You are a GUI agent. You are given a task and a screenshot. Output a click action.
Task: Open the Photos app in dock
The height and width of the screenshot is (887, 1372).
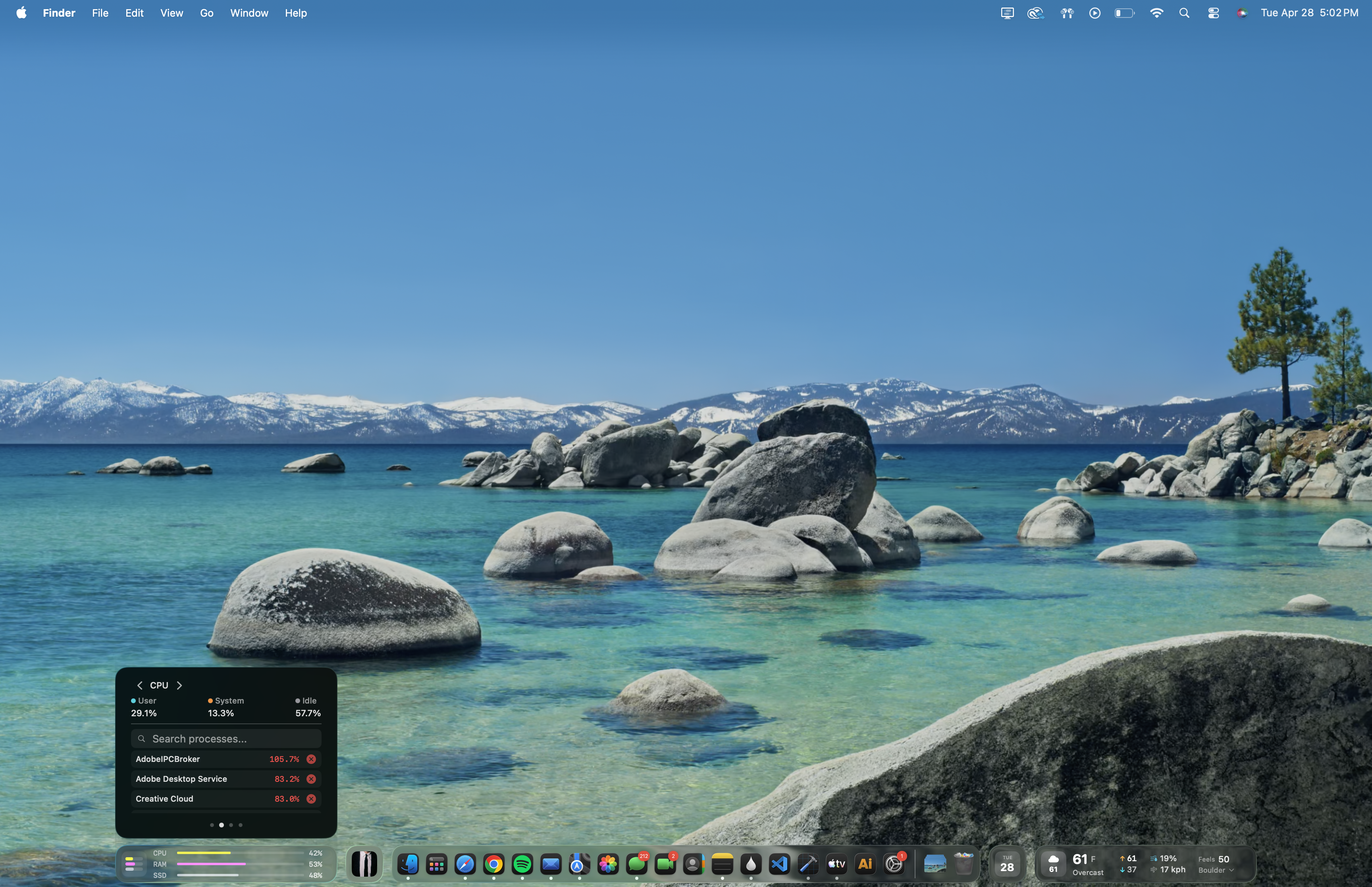point(607,864)
